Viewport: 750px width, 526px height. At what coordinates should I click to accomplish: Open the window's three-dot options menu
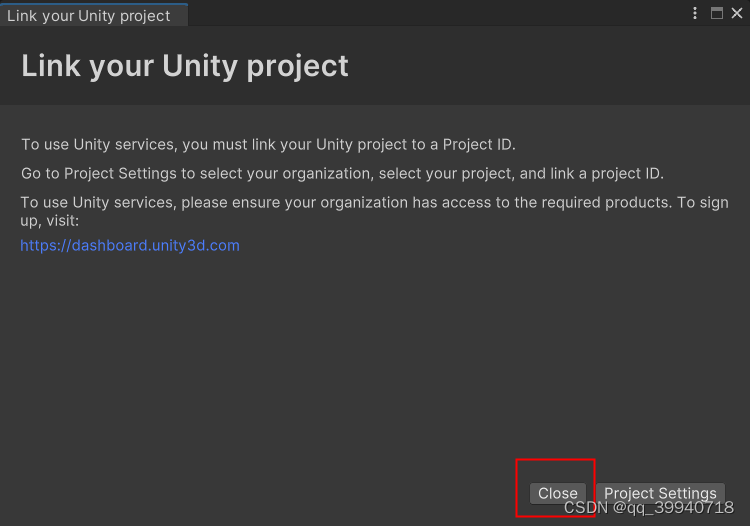point(695,13)
